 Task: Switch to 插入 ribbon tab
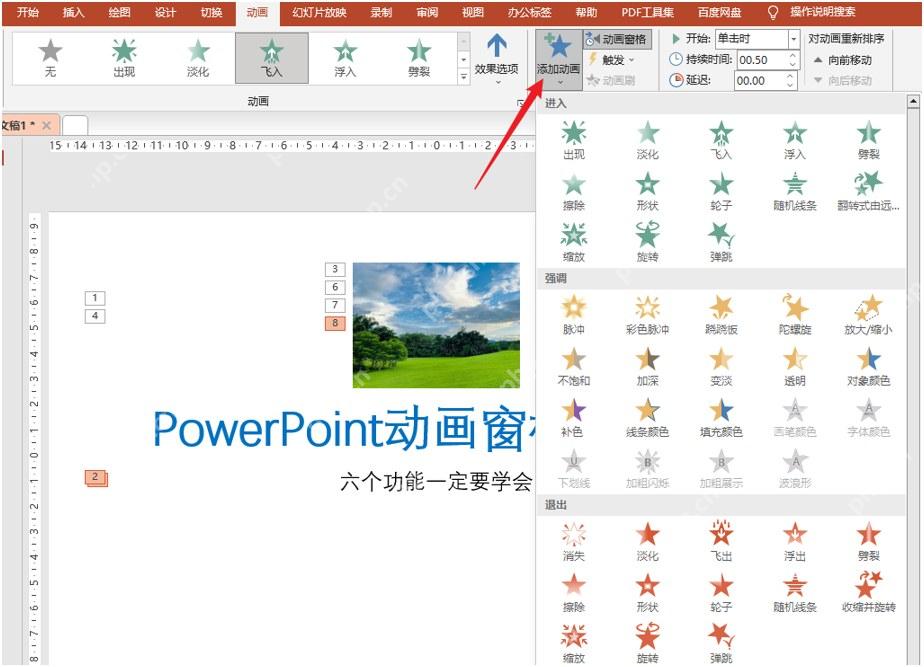tap(73, 12)
